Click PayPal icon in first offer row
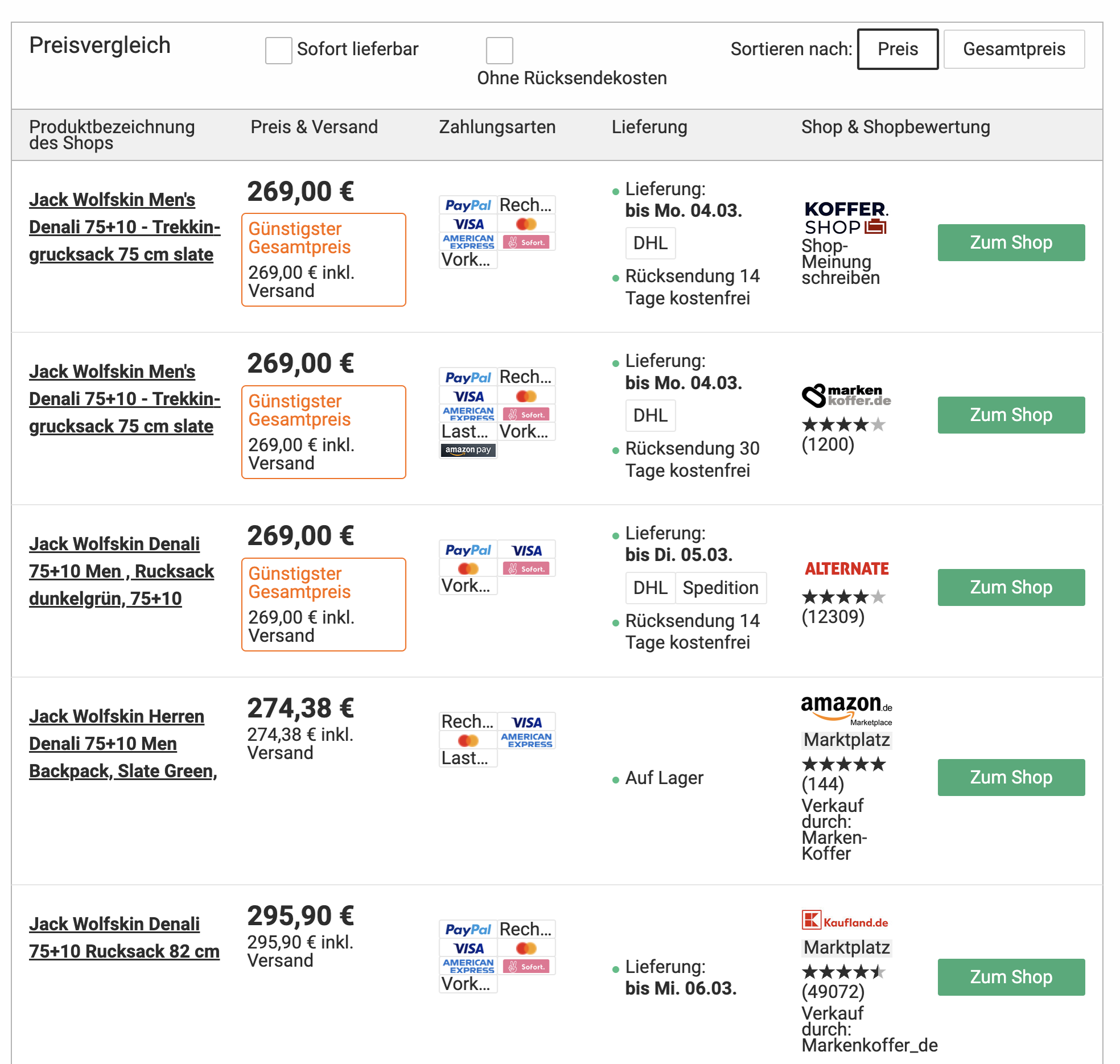Viewport: 1120px width, 1064px height. tap(468, 205)
